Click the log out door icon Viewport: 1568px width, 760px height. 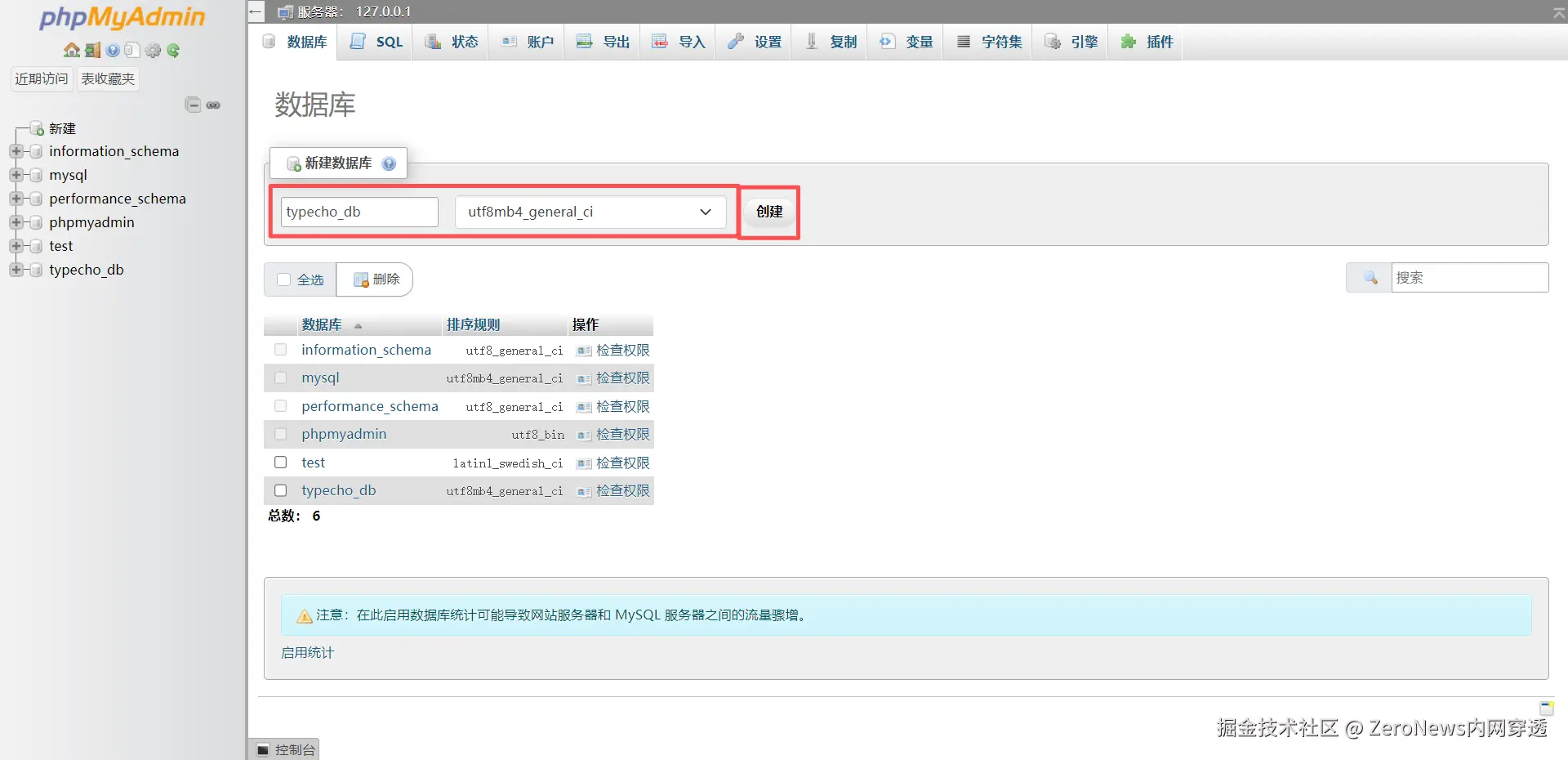tap(93, 51)
